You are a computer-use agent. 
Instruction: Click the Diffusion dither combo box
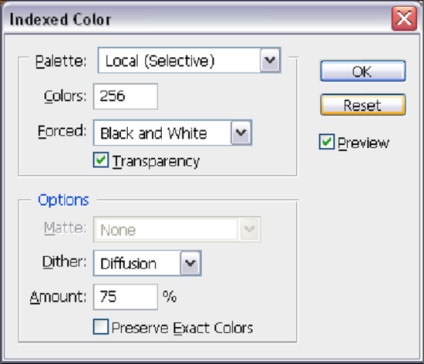pyautogui.click(x=147, y=263)
